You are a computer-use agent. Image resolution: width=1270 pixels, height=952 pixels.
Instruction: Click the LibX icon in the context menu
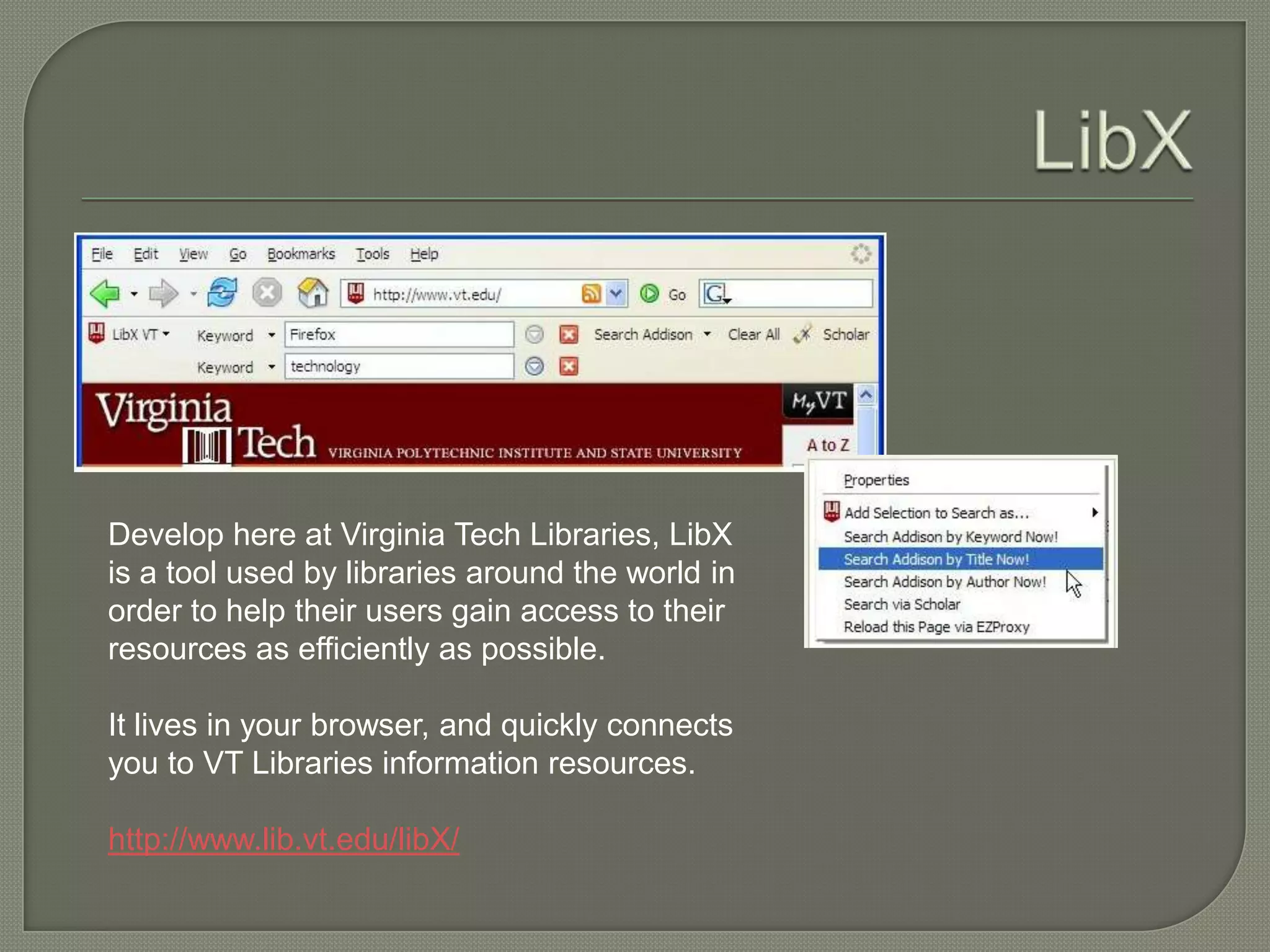point(832,512)
